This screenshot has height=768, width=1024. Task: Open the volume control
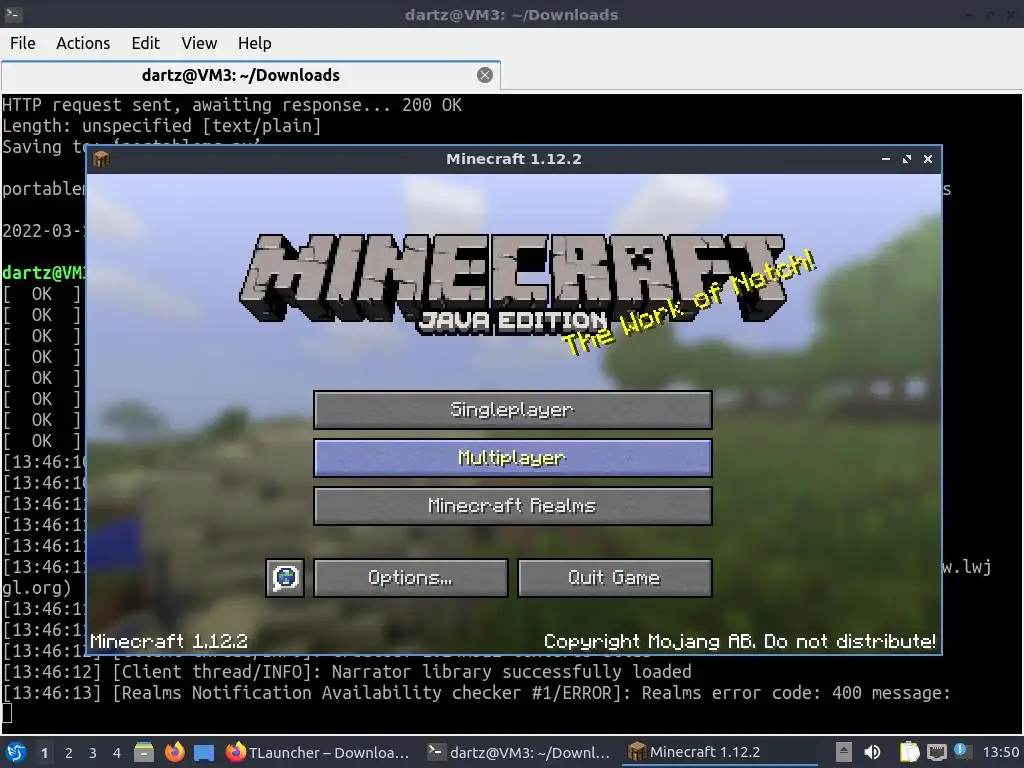(x=872, y=752)
